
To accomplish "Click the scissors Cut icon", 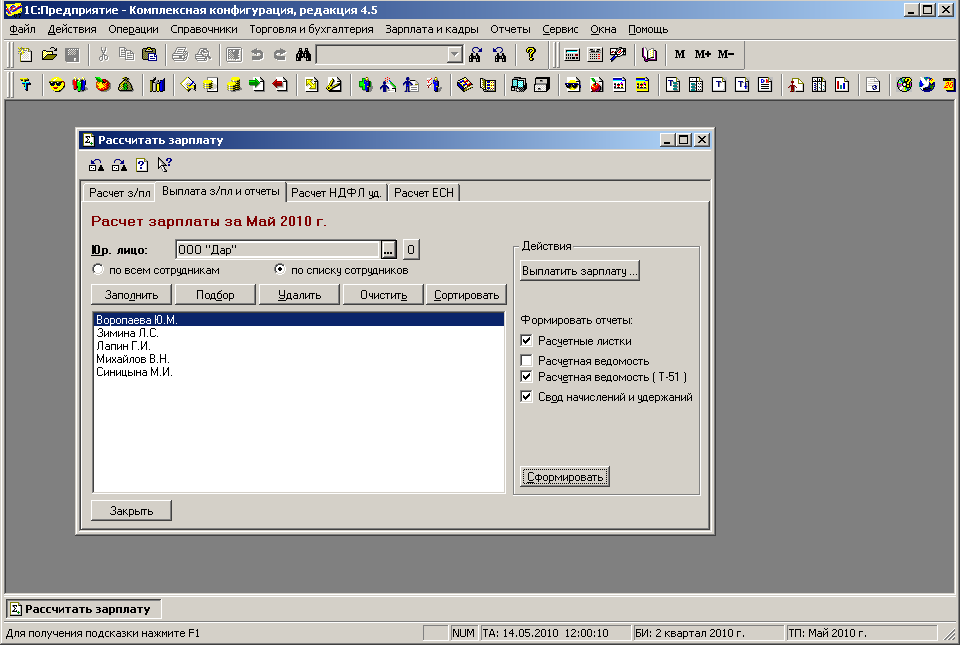I will (103, 54).
